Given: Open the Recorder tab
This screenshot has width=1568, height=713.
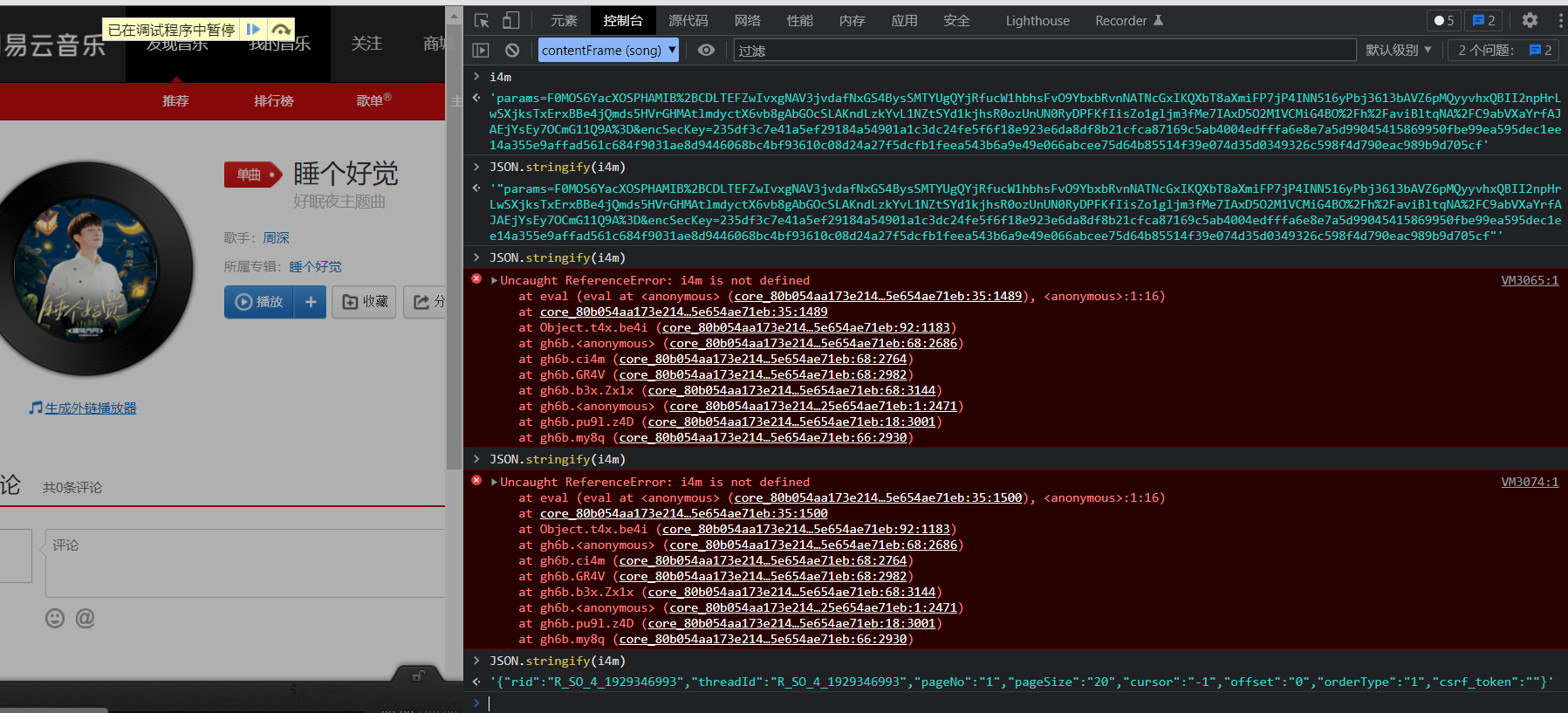Looking at the screenshot, I should tap(1129, 20).
